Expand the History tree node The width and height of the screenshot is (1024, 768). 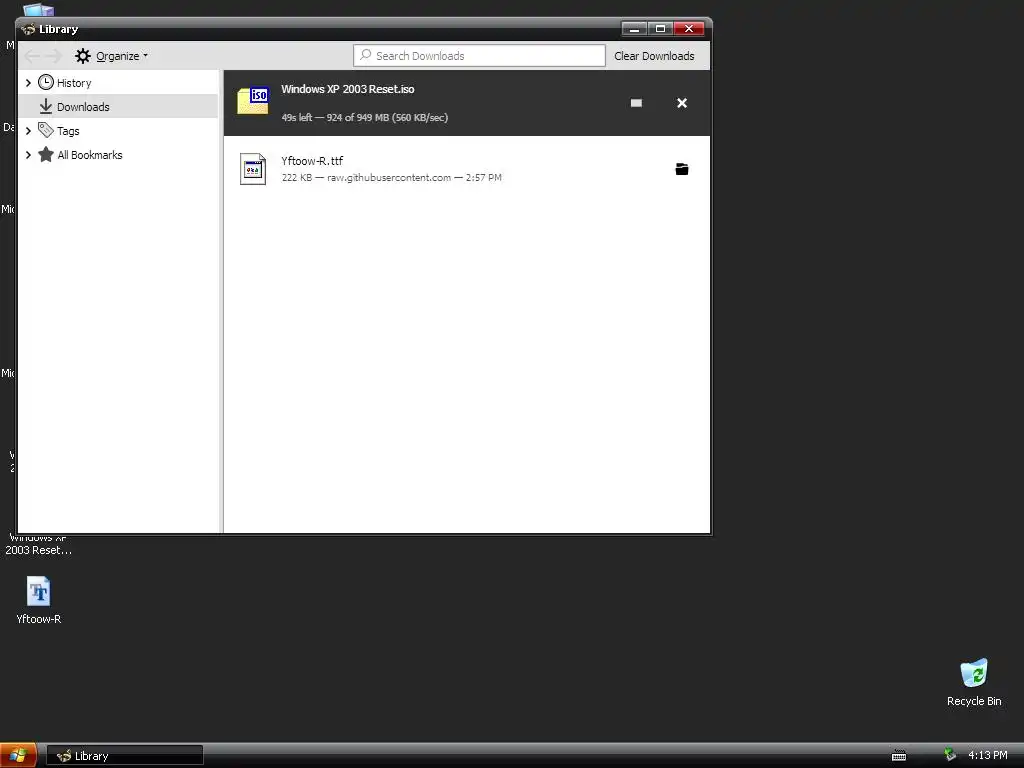(x=28, y=83)
